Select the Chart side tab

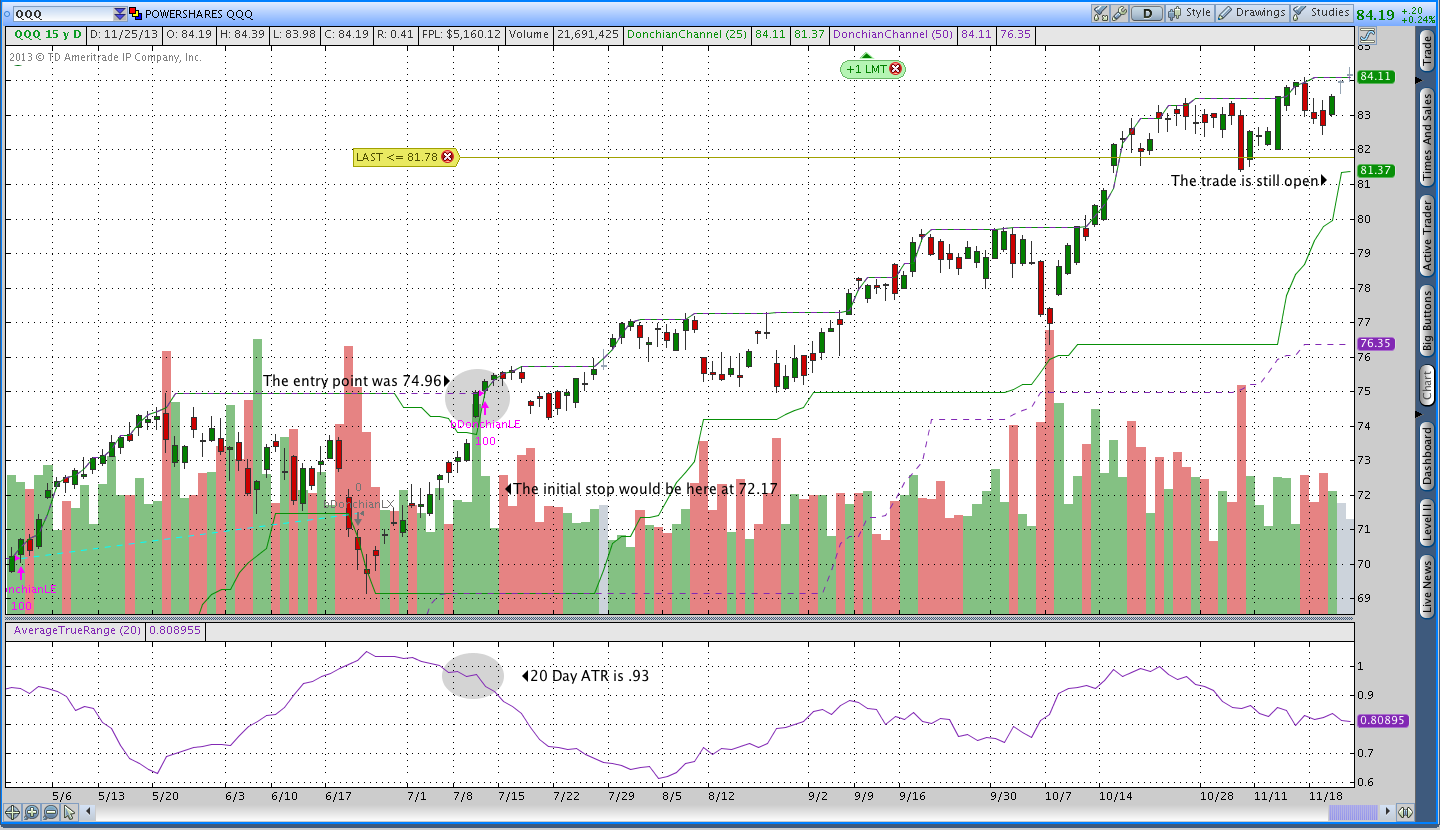1427,385
